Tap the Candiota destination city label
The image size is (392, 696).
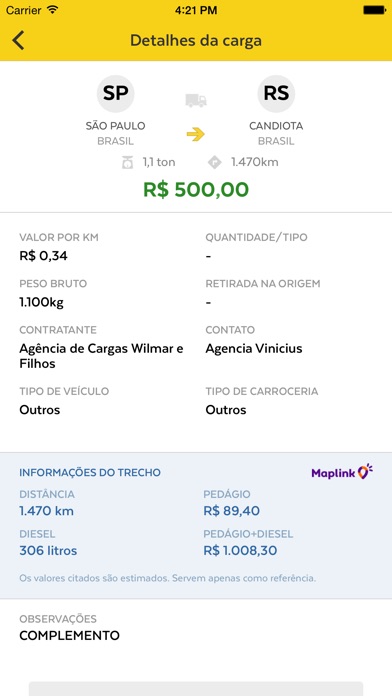pos(276,126)
